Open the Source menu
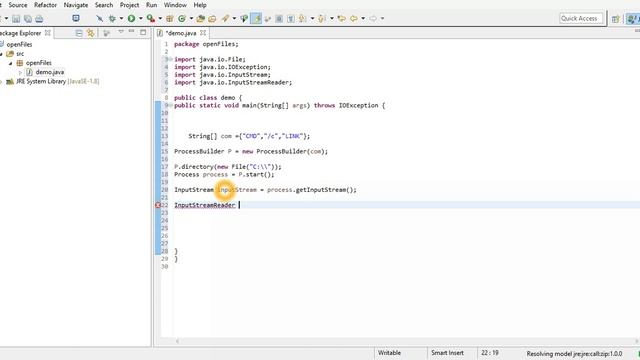The width and height of the screenshot is (640, 360). [x=18, y=5]
